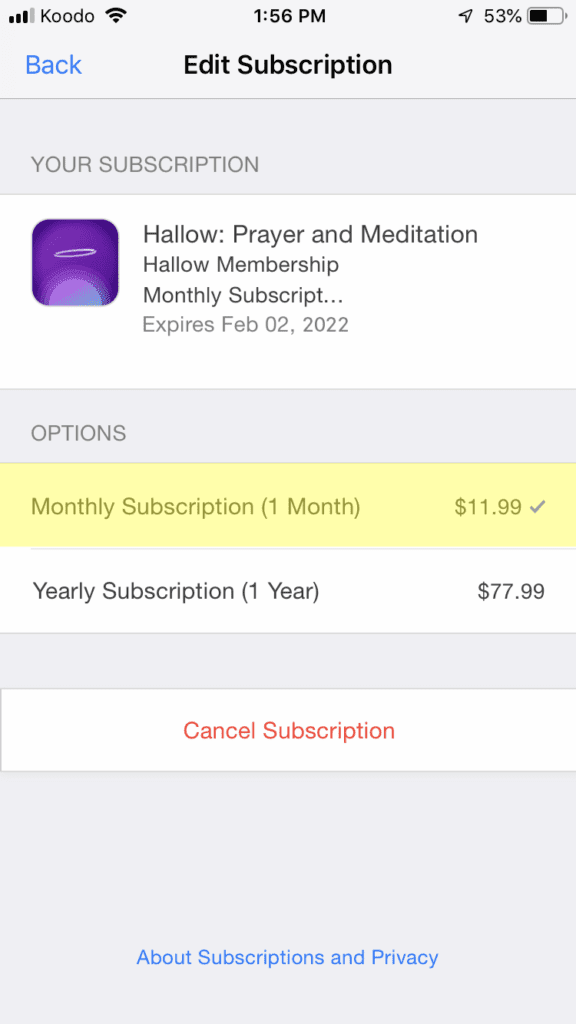Screen dimensions: 576x1024
Task: Expand the truncated Monthly Subscript... text
Action: click(x=240, y=294)
